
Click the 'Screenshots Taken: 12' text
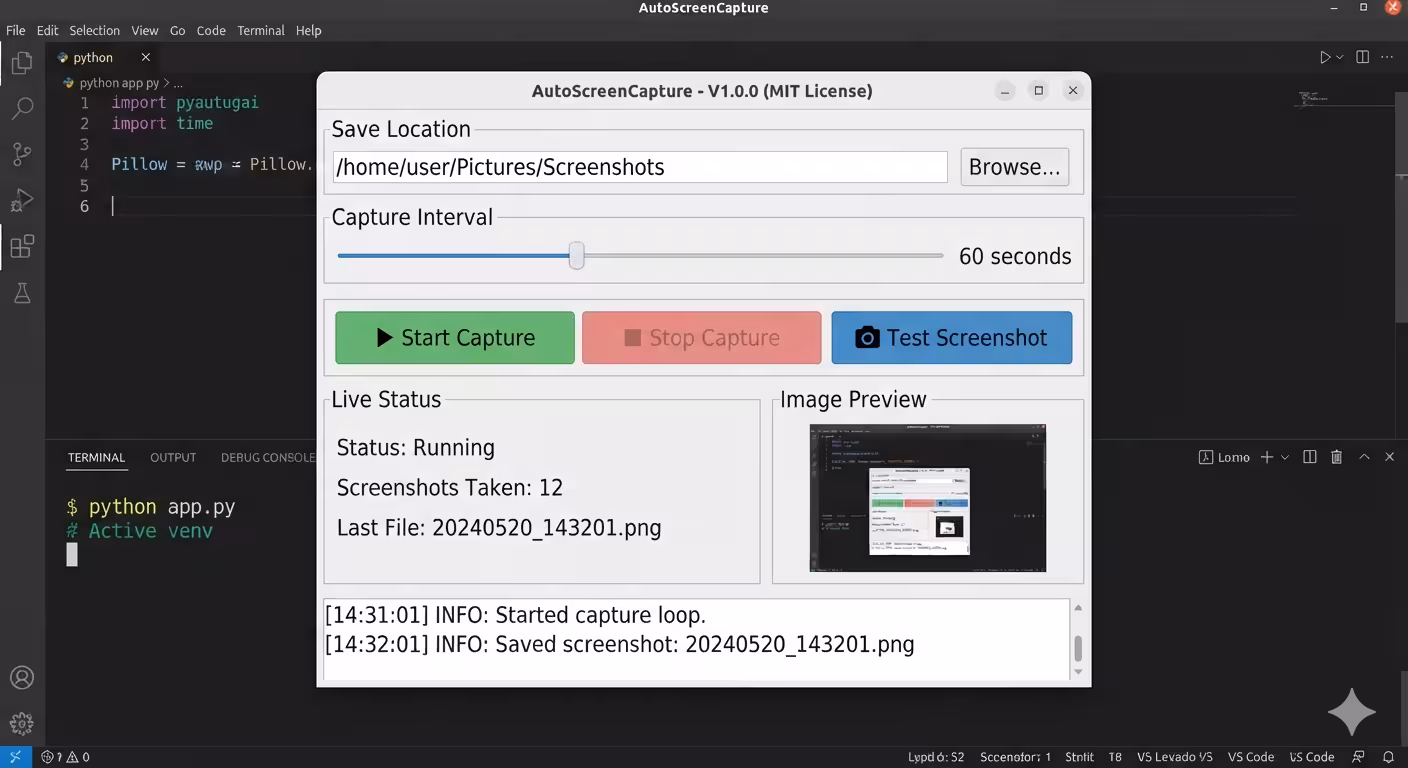(x=450, y=488)
